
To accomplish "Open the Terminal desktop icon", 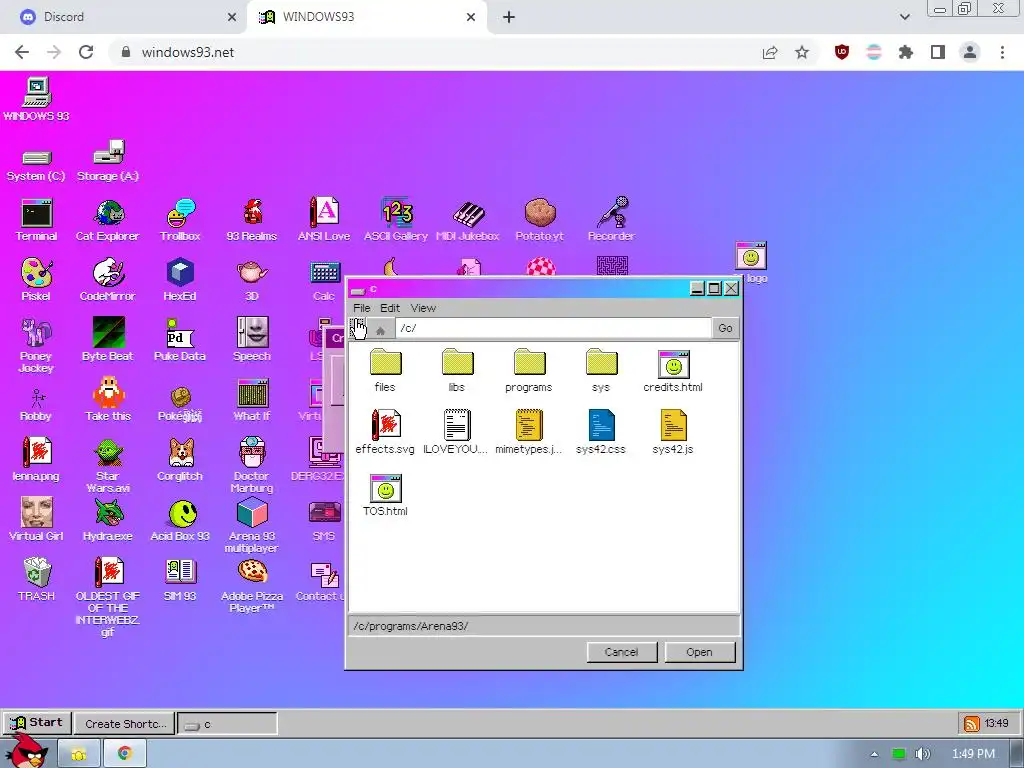I will pyautogui.click(x=37, y=220).
